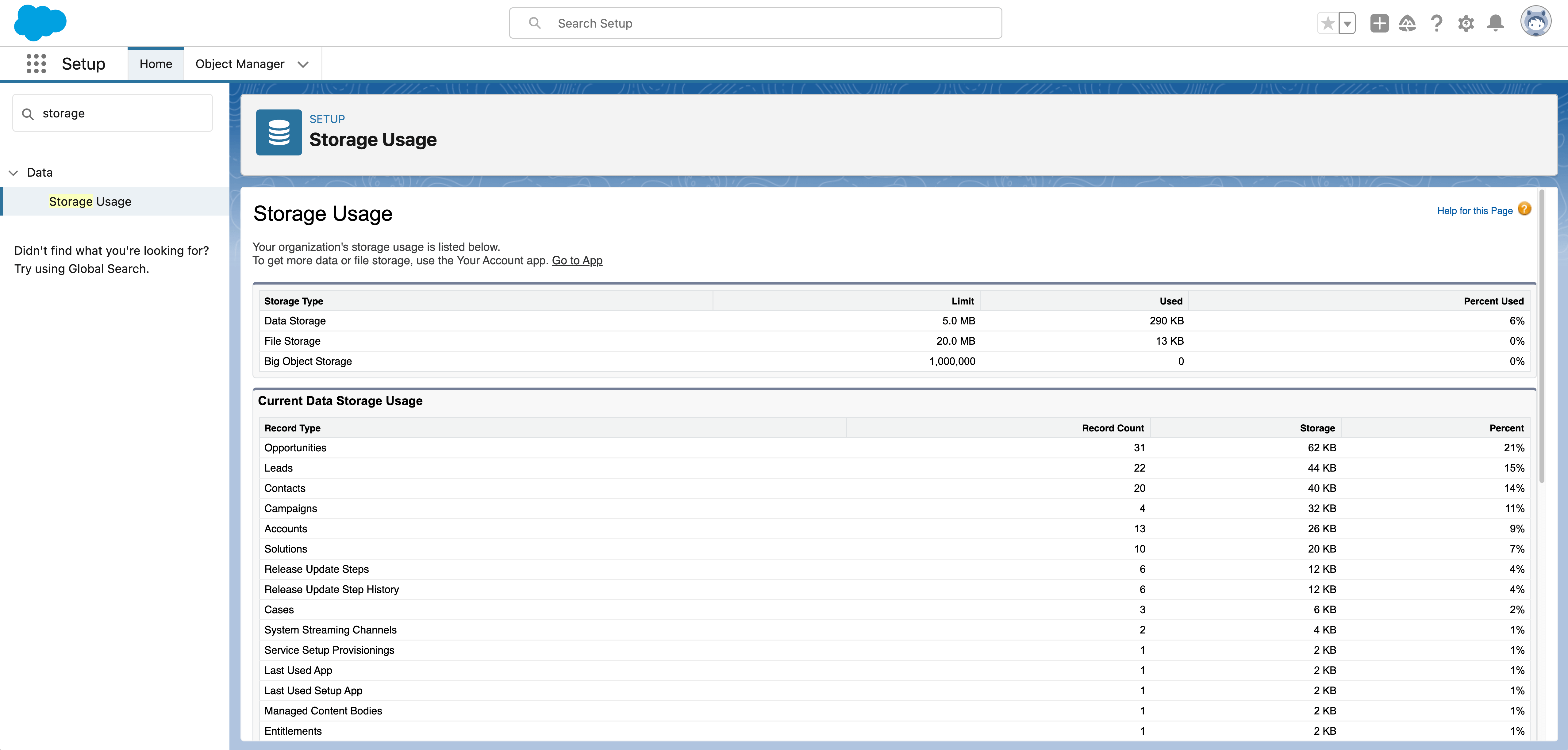This screenshot has width=1568, height=750.
Task: Open the create new item plus icon
Action: click(1379, 22)
